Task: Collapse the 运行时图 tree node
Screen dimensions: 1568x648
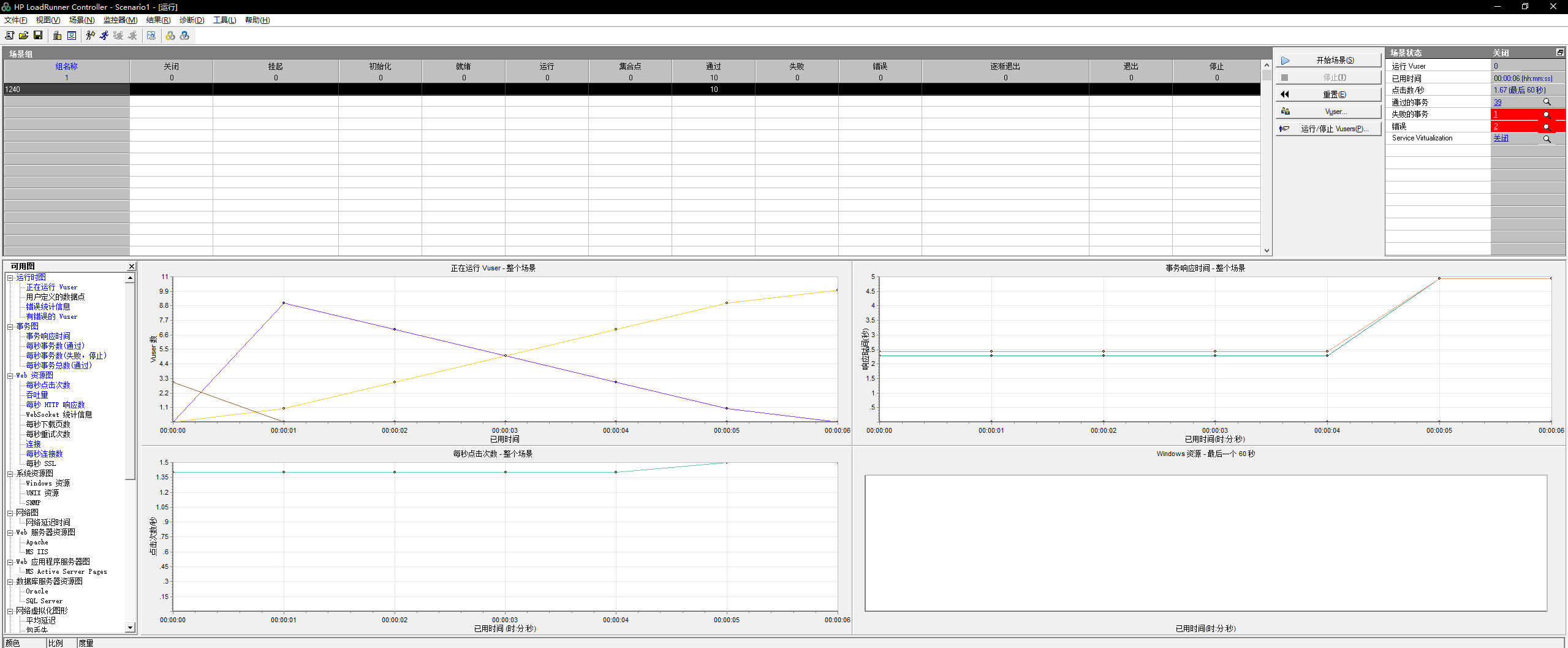Action: pos(10,278)
